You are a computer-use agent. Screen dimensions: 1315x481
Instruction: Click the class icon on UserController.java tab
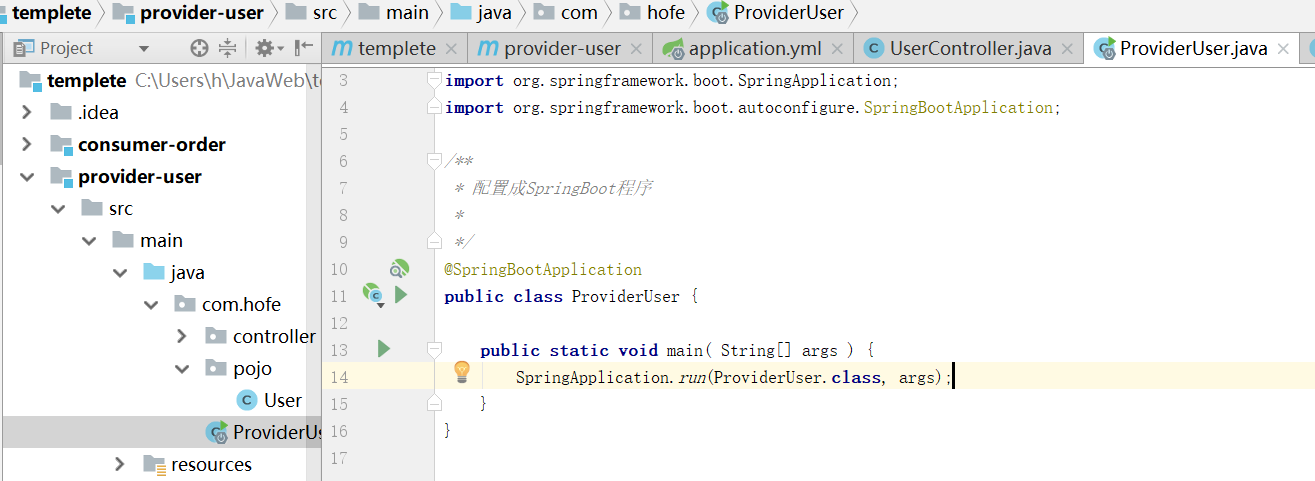[873, 48]
